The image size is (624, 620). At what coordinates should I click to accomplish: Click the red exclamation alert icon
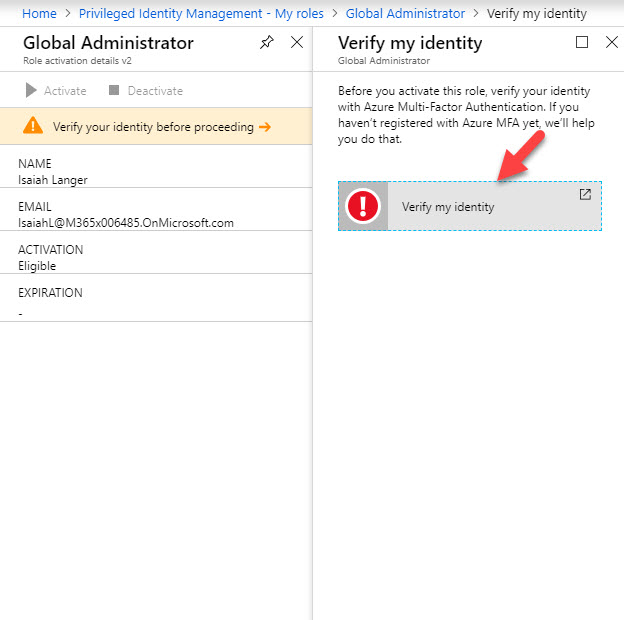[363, 206]
